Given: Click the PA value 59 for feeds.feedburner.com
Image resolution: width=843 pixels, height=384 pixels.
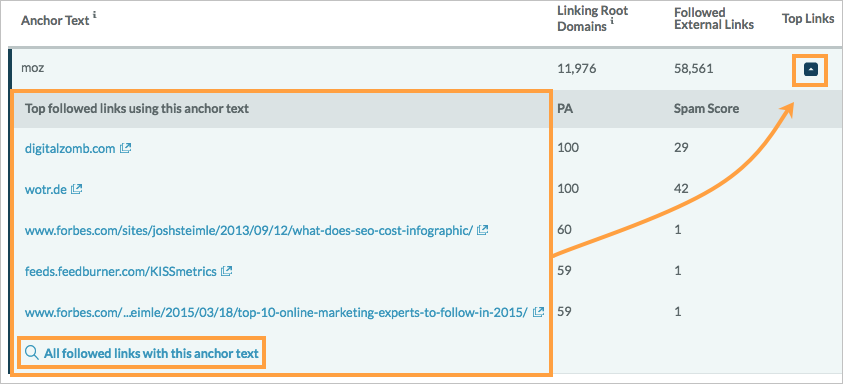Looking at the screenshot, I should [x=564, y=270].
